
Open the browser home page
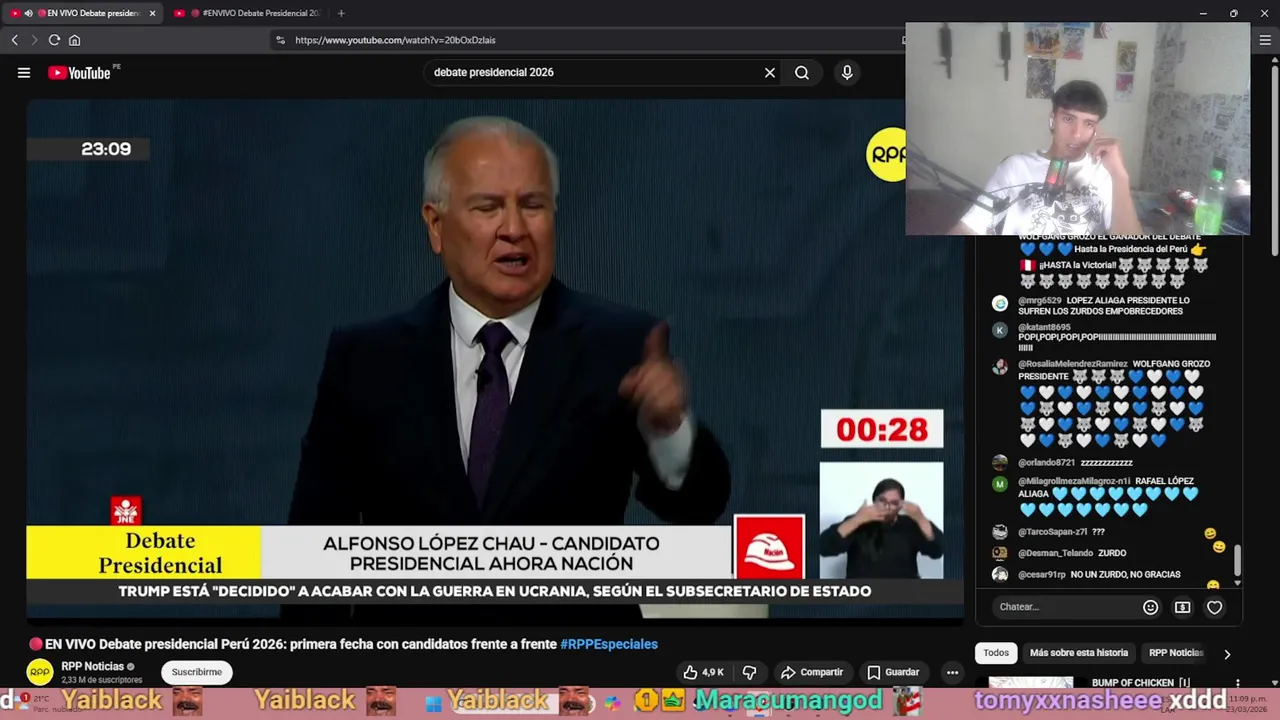click(x=74, y=40)
